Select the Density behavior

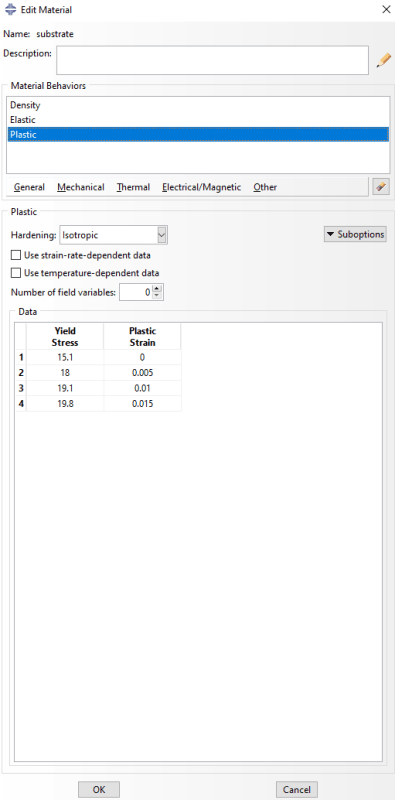click(198, 105)
